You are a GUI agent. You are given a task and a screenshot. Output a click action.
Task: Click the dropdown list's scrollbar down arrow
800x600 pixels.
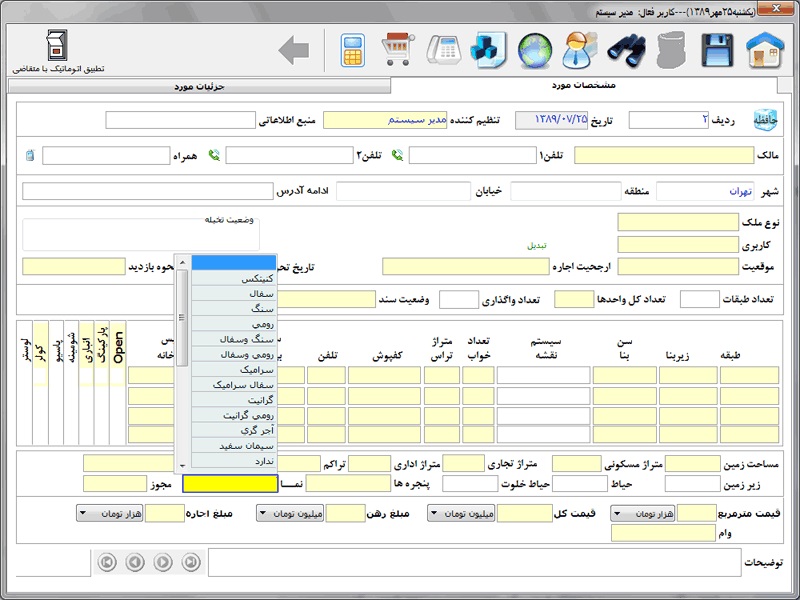point(181,466)
